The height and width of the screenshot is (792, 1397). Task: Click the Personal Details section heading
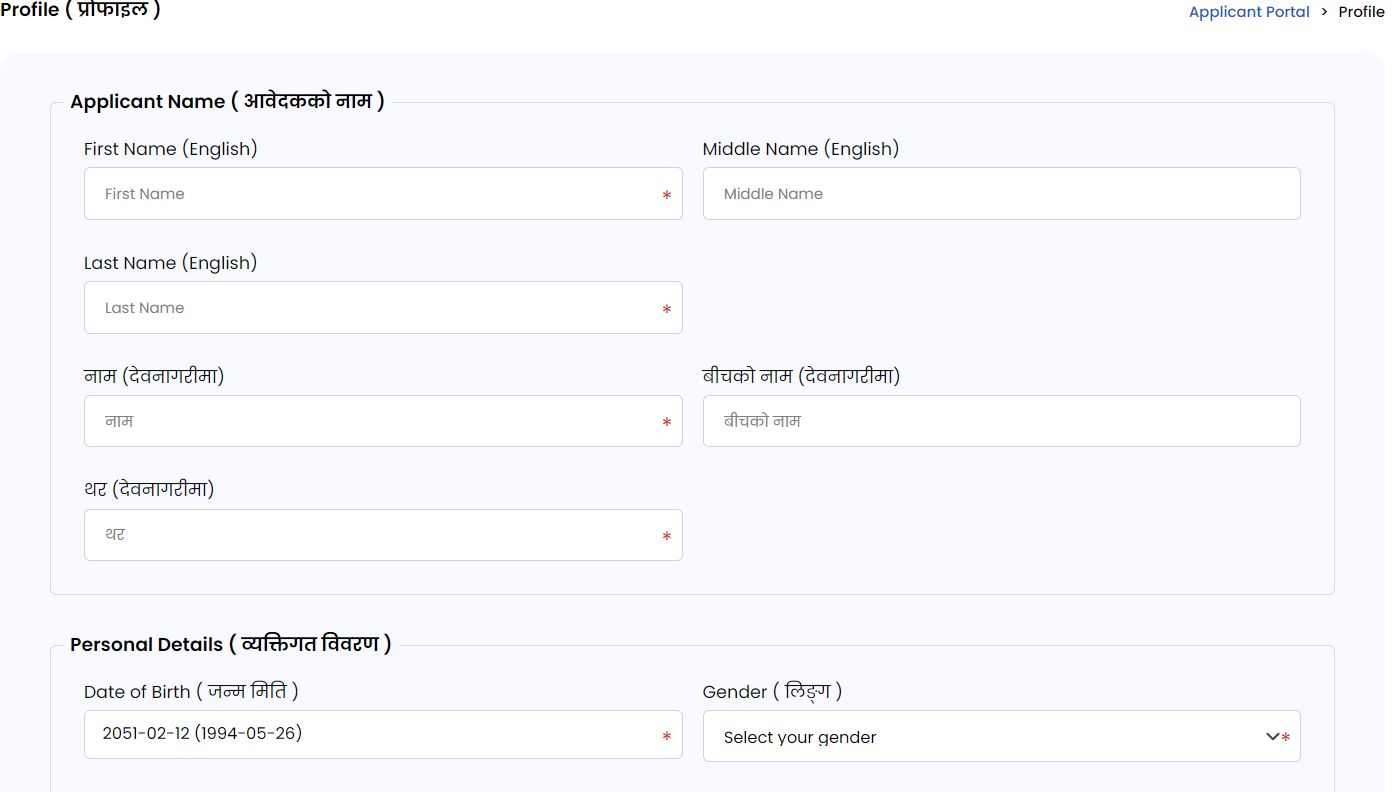(230, 644)
